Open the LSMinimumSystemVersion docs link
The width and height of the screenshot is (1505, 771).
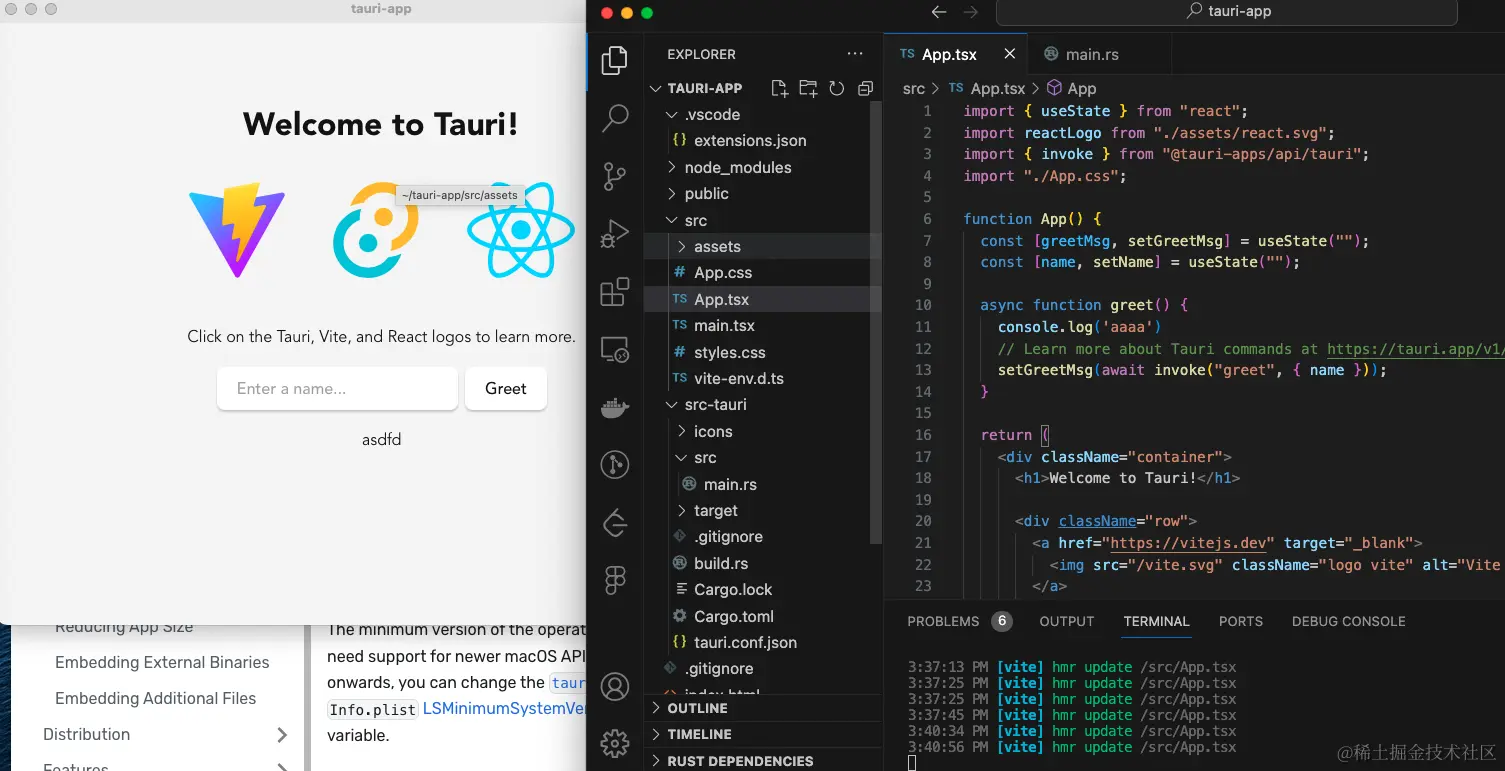504,709
